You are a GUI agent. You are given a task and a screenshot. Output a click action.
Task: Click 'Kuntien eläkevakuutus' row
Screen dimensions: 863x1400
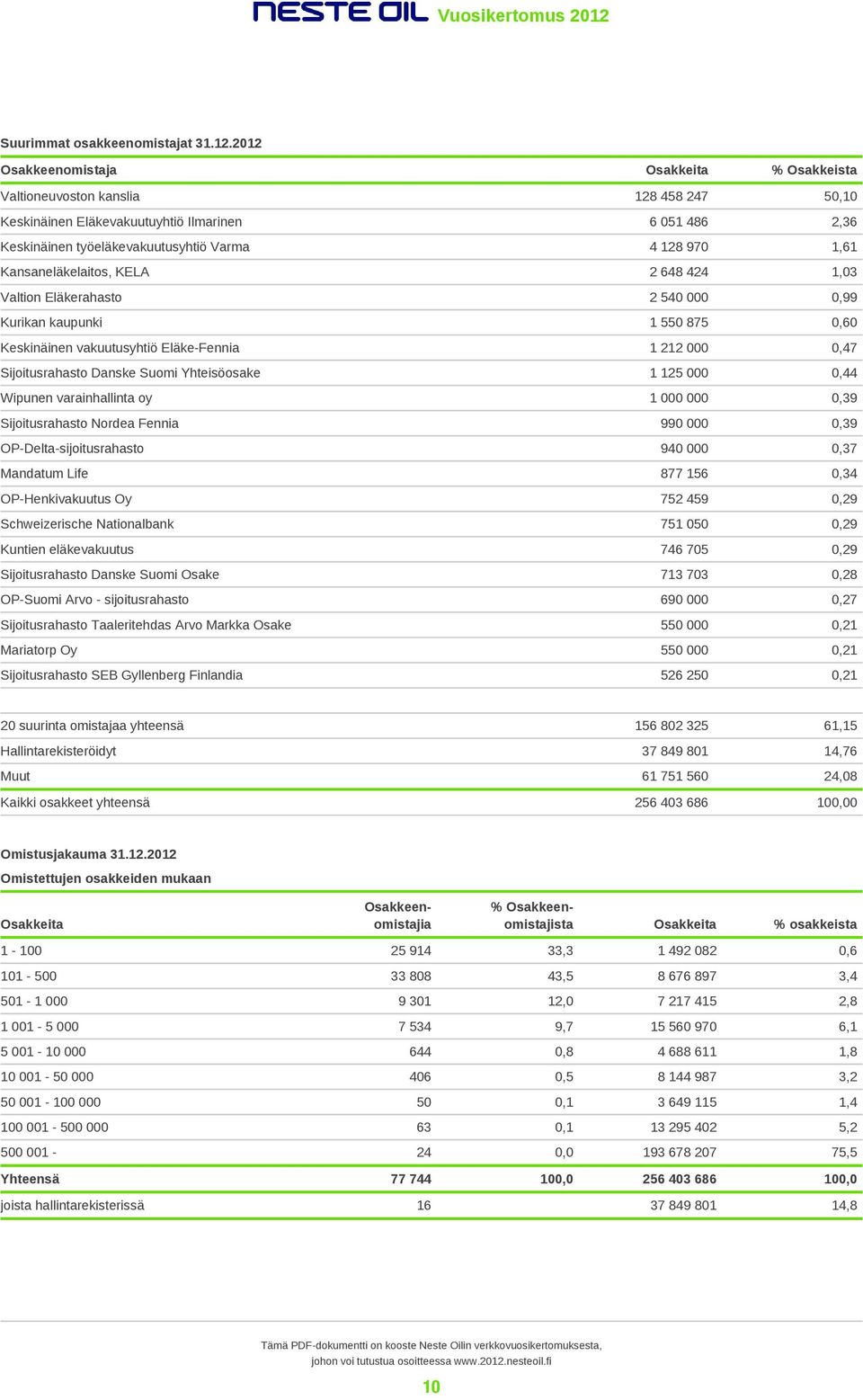click(431, 548)
